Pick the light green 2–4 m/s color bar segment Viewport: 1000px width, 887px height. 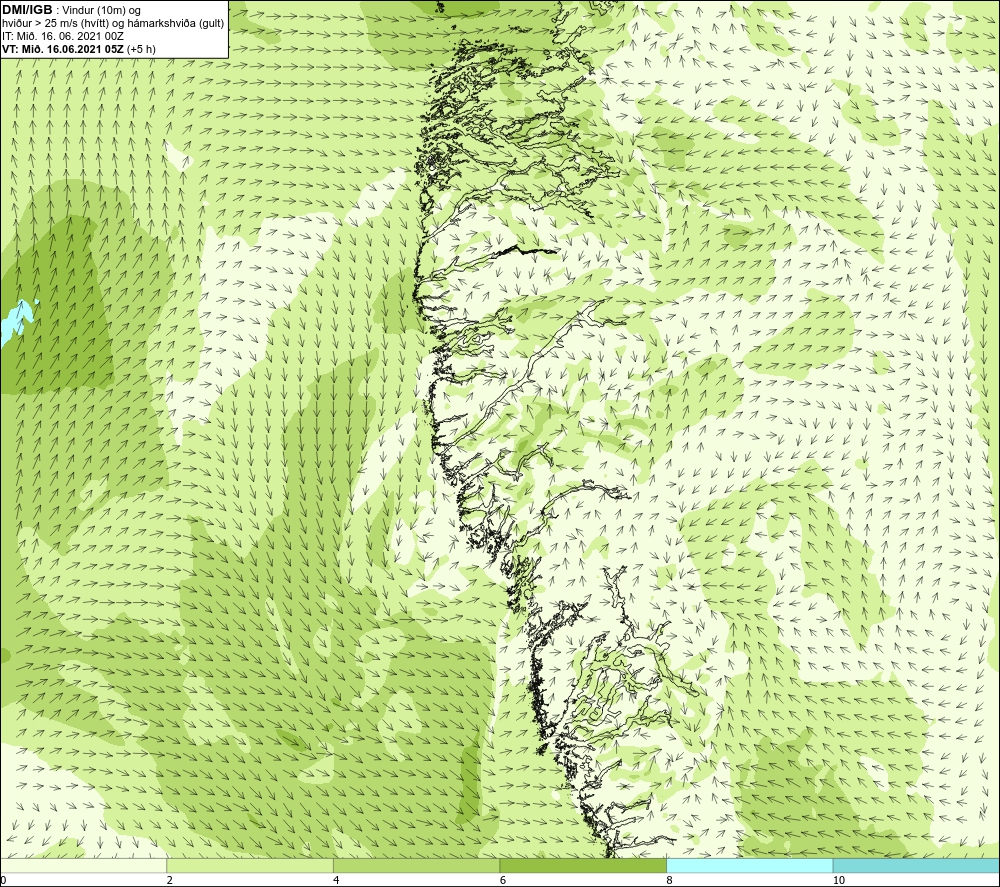[x=249, y=865]
